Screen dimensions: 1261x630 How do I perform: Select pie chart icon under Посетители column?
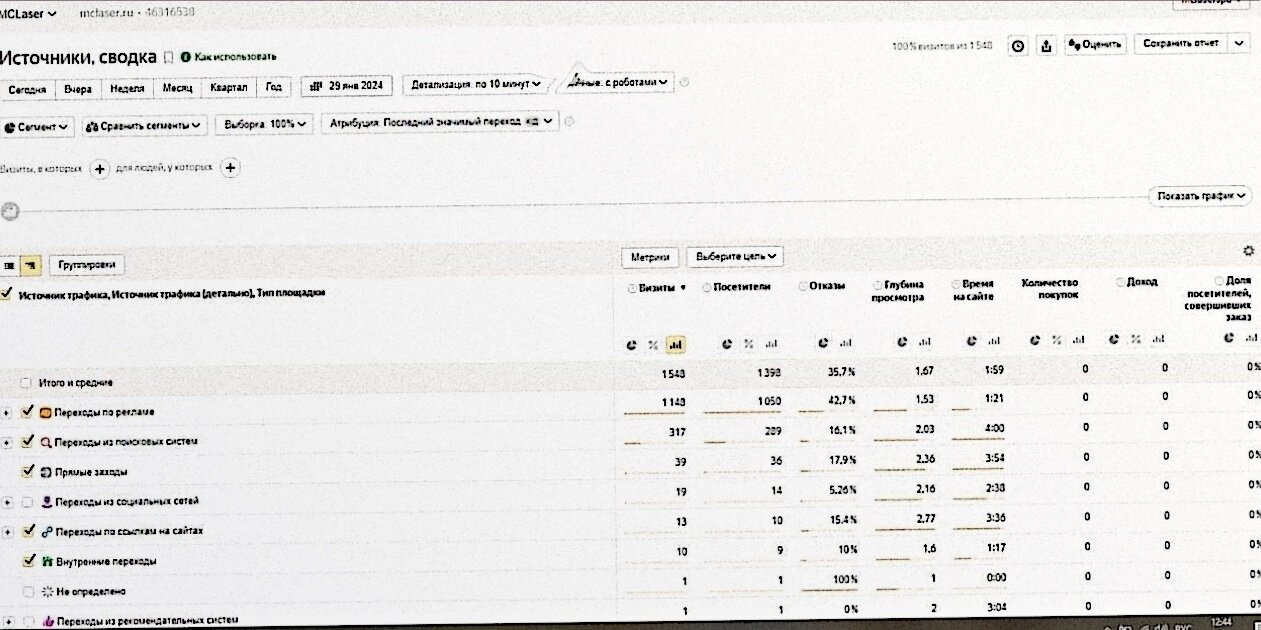[727, 344]
